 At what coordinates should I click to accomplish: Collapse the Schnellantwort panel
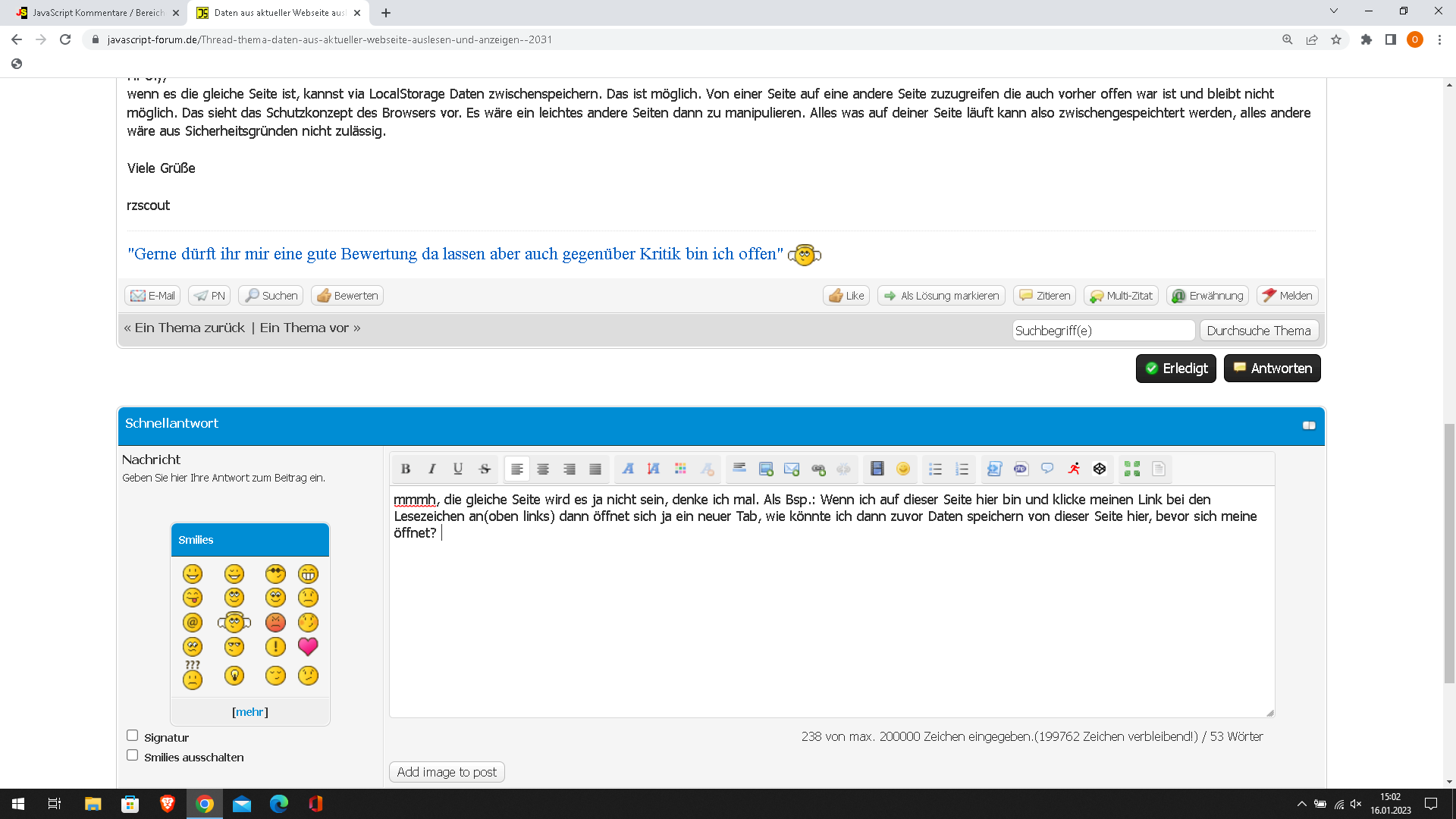[x=1309, y=425]
